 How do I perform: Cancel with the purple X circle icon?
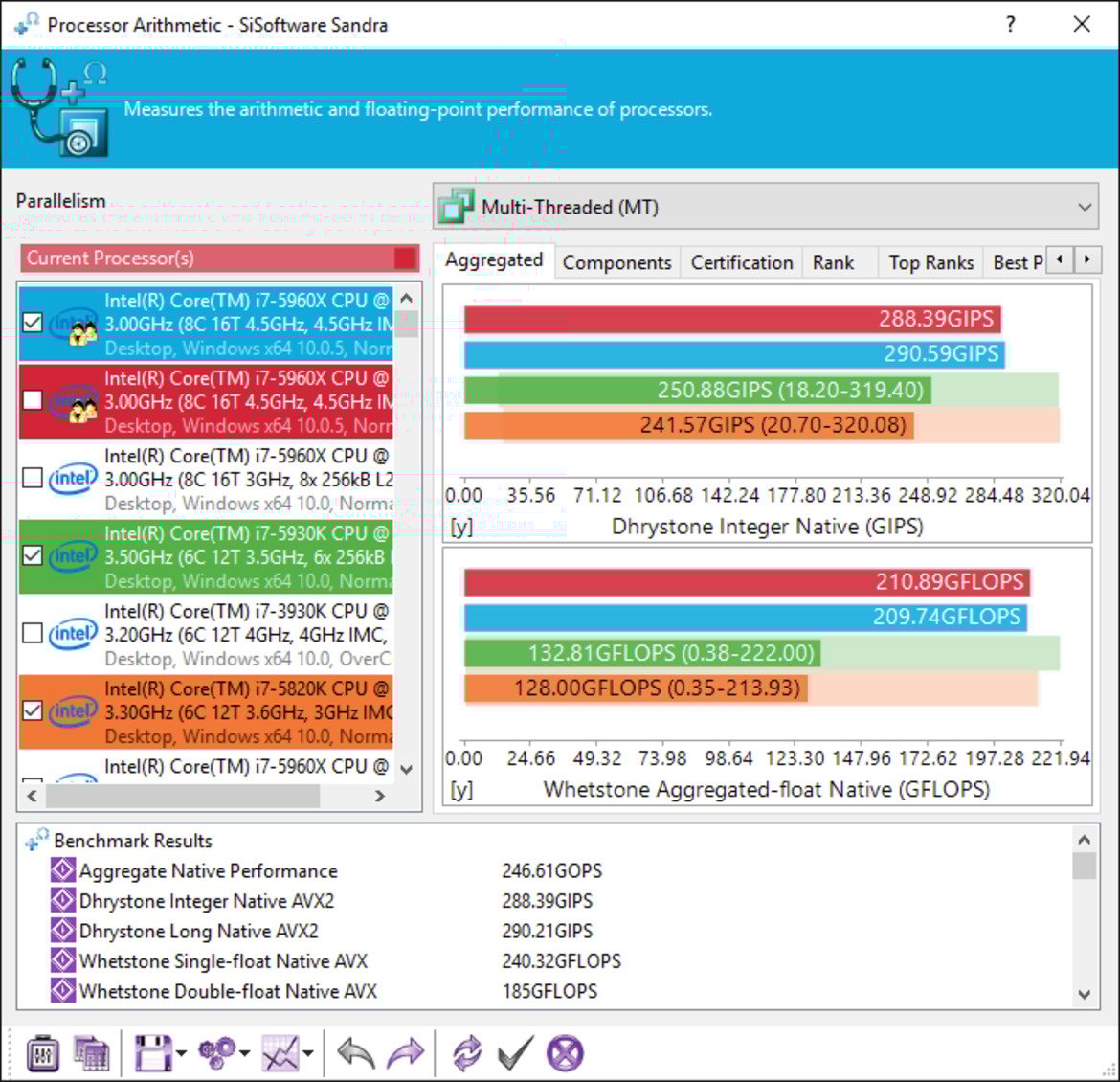click(565, 1052)
